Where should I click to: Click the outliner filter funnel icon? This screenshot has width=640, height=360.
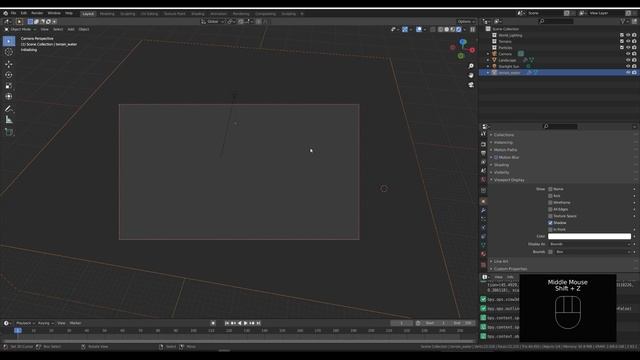pyautogui.click(x=623, y=21)
